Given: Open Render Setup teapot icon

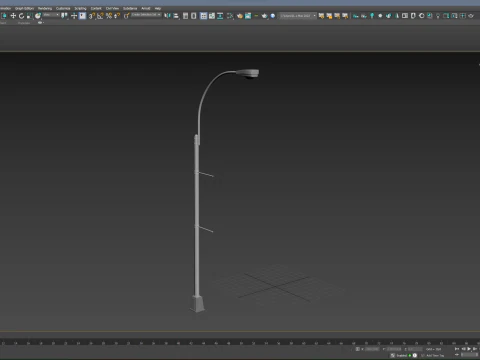Looking at the screenshot, I should pyautogui.click(x=240, y=16).
